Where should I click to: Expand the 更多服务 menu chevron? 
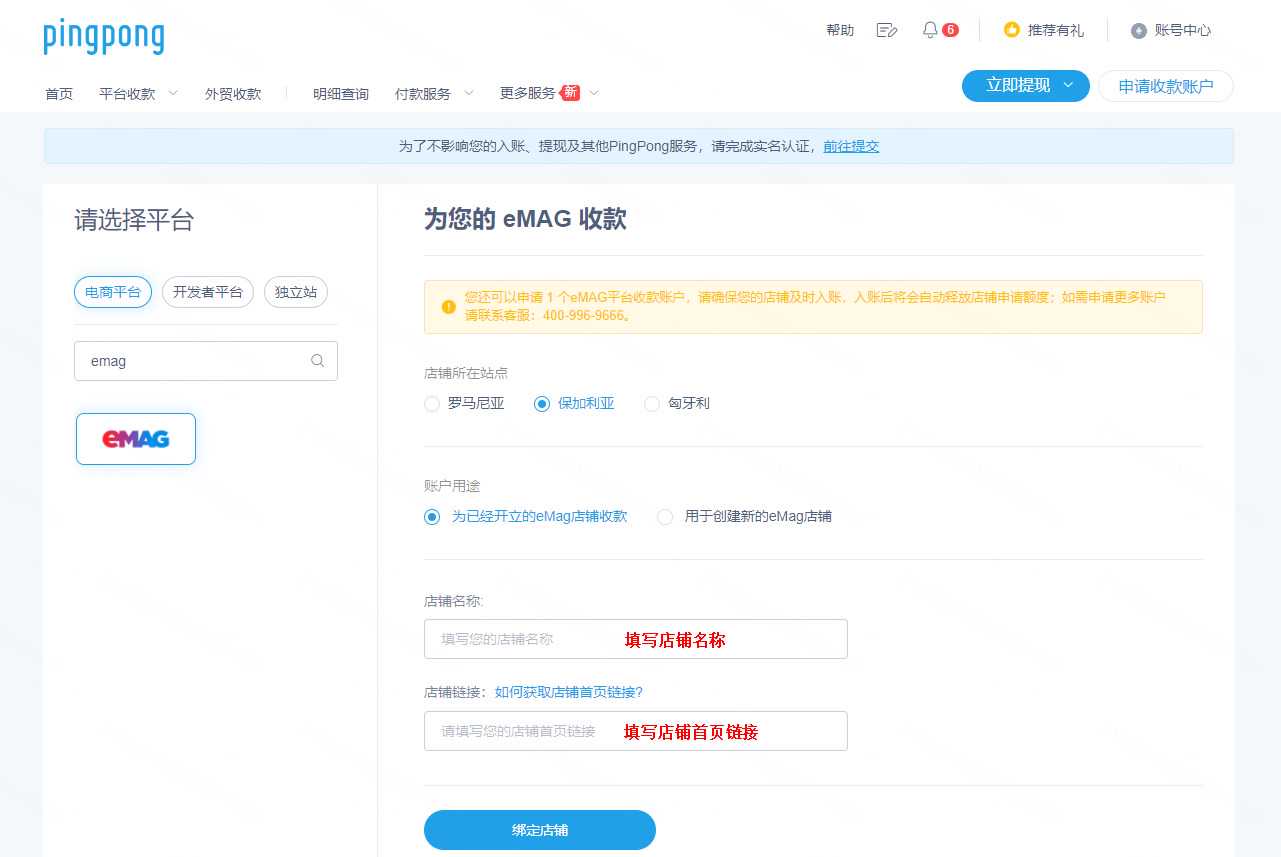click(x=594, y=93)
